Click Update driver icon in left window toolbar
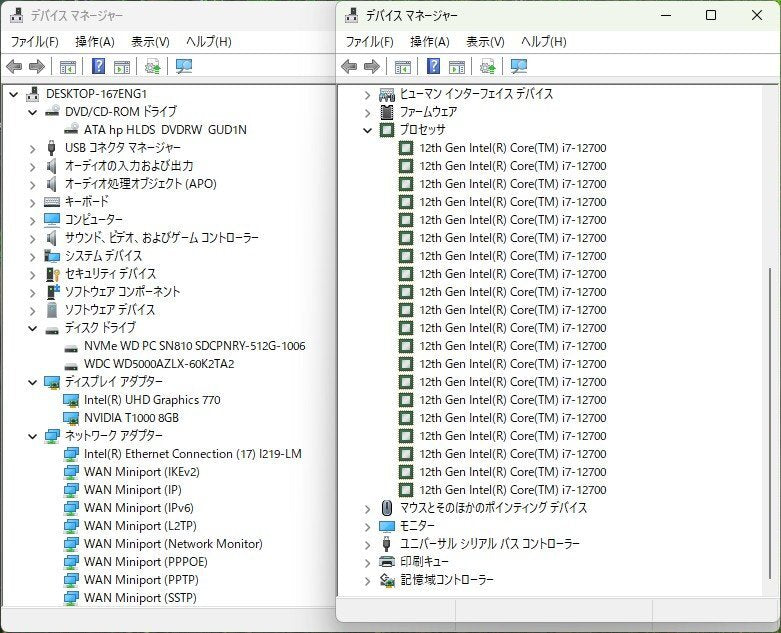Viewport: 781px width, 633px height. point(152,66)
